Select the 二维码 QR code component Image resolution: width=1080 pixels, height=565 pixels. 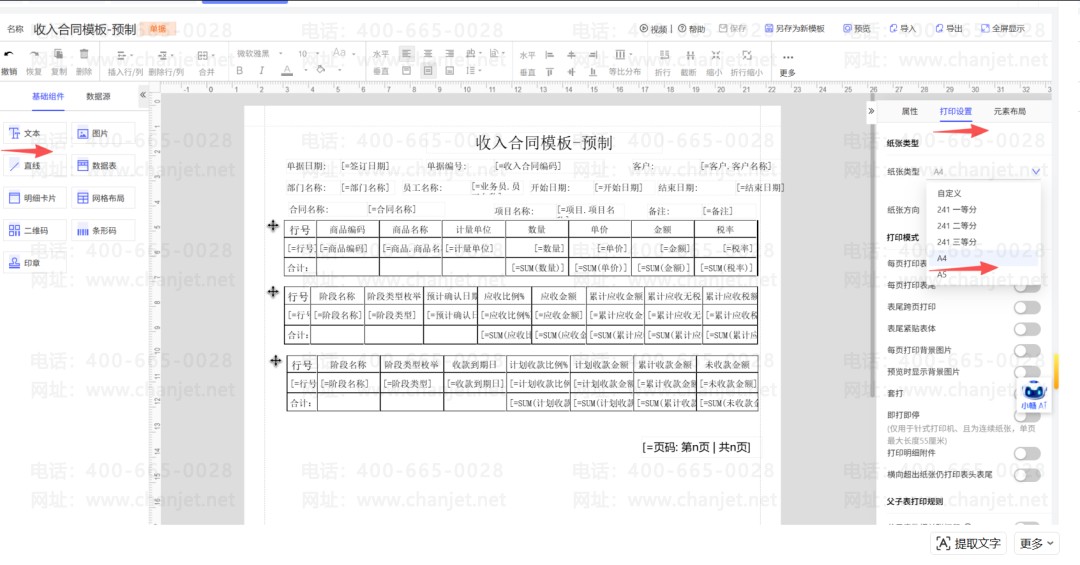[34, 230]
